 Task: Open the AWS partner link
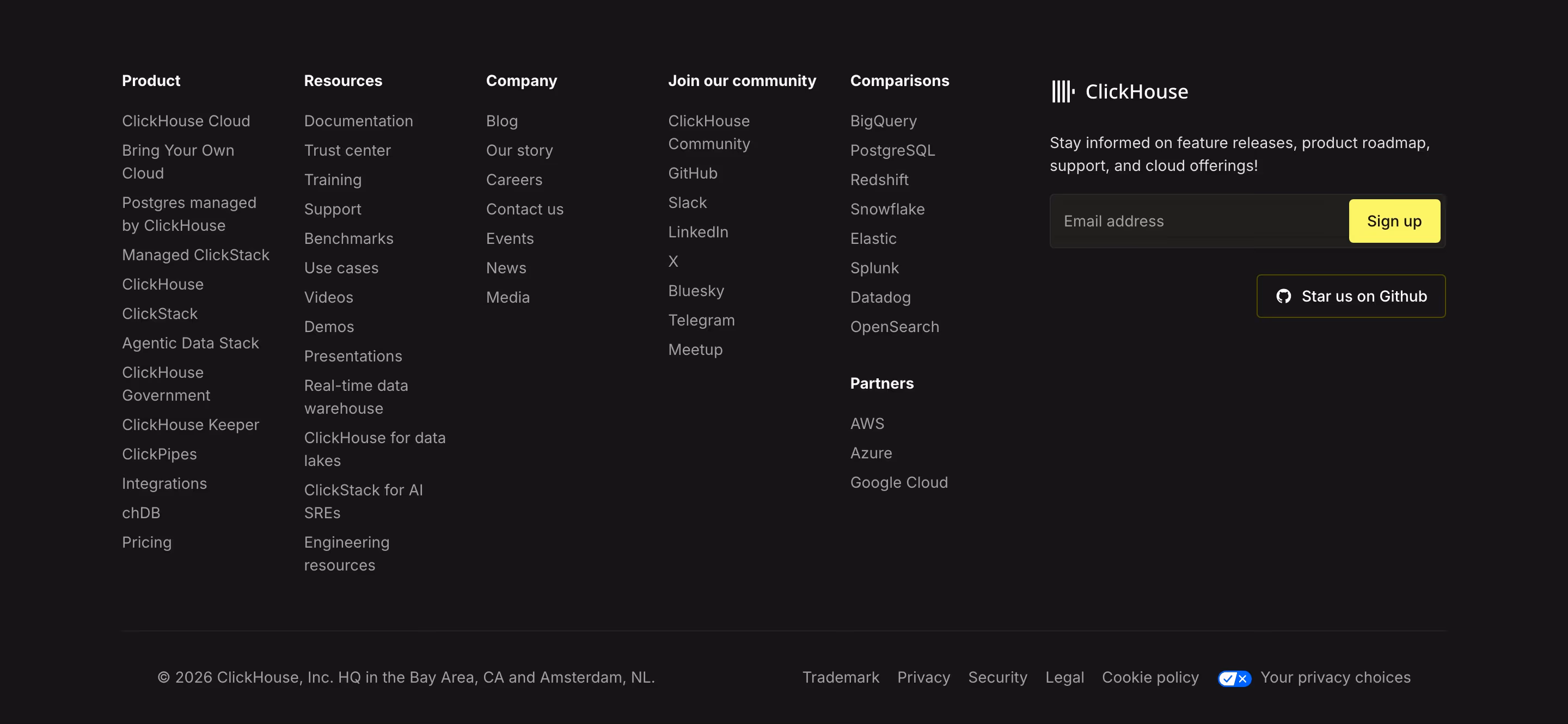click(x=867, y=424)
